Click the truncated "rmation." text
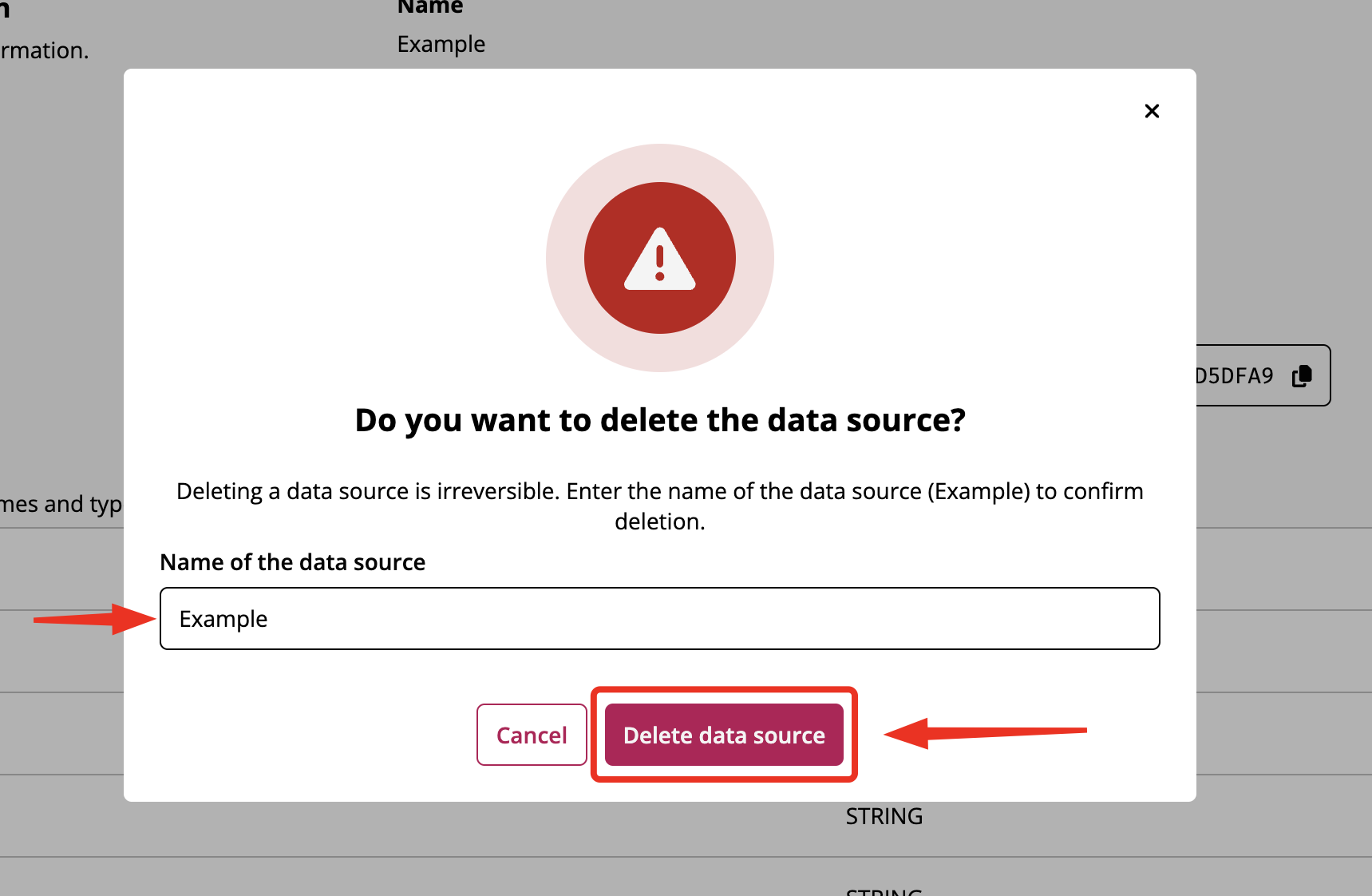Image resolution: width=1372 pixels, height=896 pixels. pos(45,50)
